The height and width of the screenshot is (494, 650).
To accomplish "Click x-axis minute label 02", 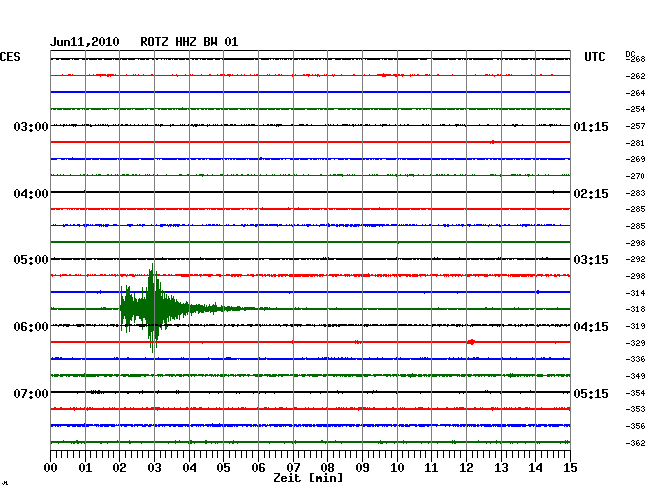I will 119,468.
